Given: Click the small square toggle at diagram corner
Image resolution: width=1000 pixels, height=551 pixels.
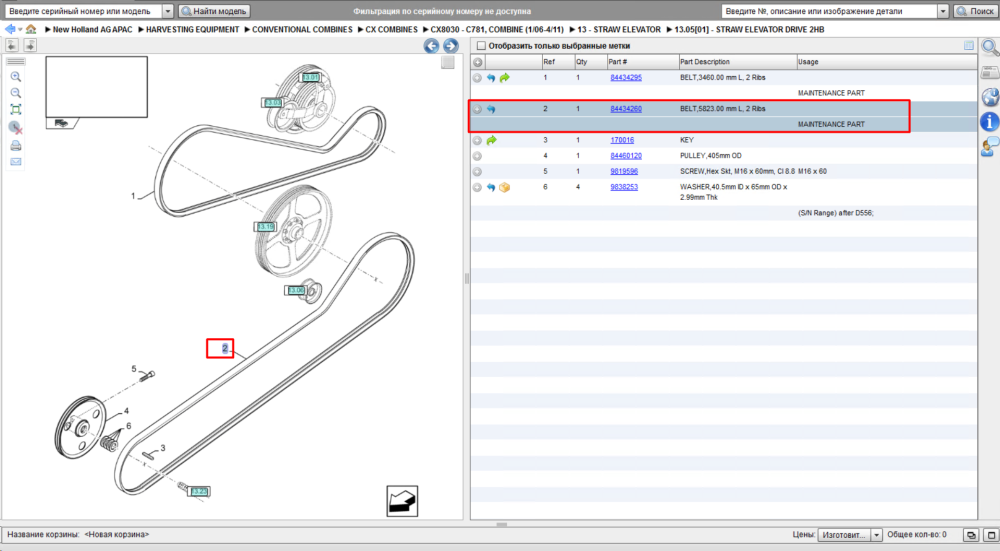Looking at the screenshot, I should 448,62.
